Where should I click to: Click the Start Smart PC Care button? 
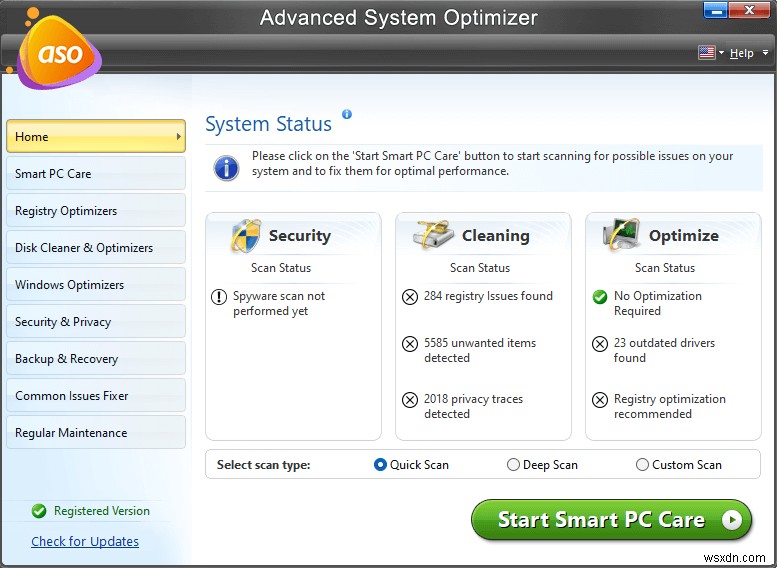click(x=611, y=520)
